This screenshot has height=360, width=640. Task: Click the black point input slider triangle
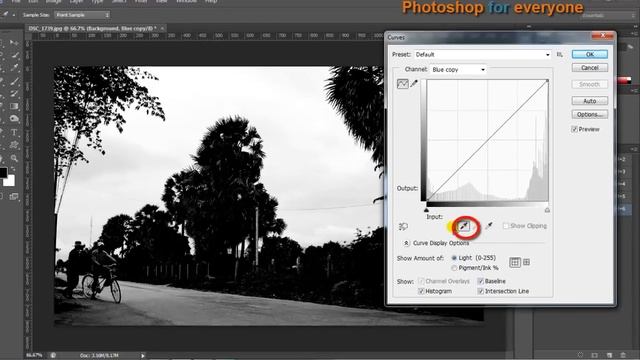pyautogui.click(x=427, y=210)
